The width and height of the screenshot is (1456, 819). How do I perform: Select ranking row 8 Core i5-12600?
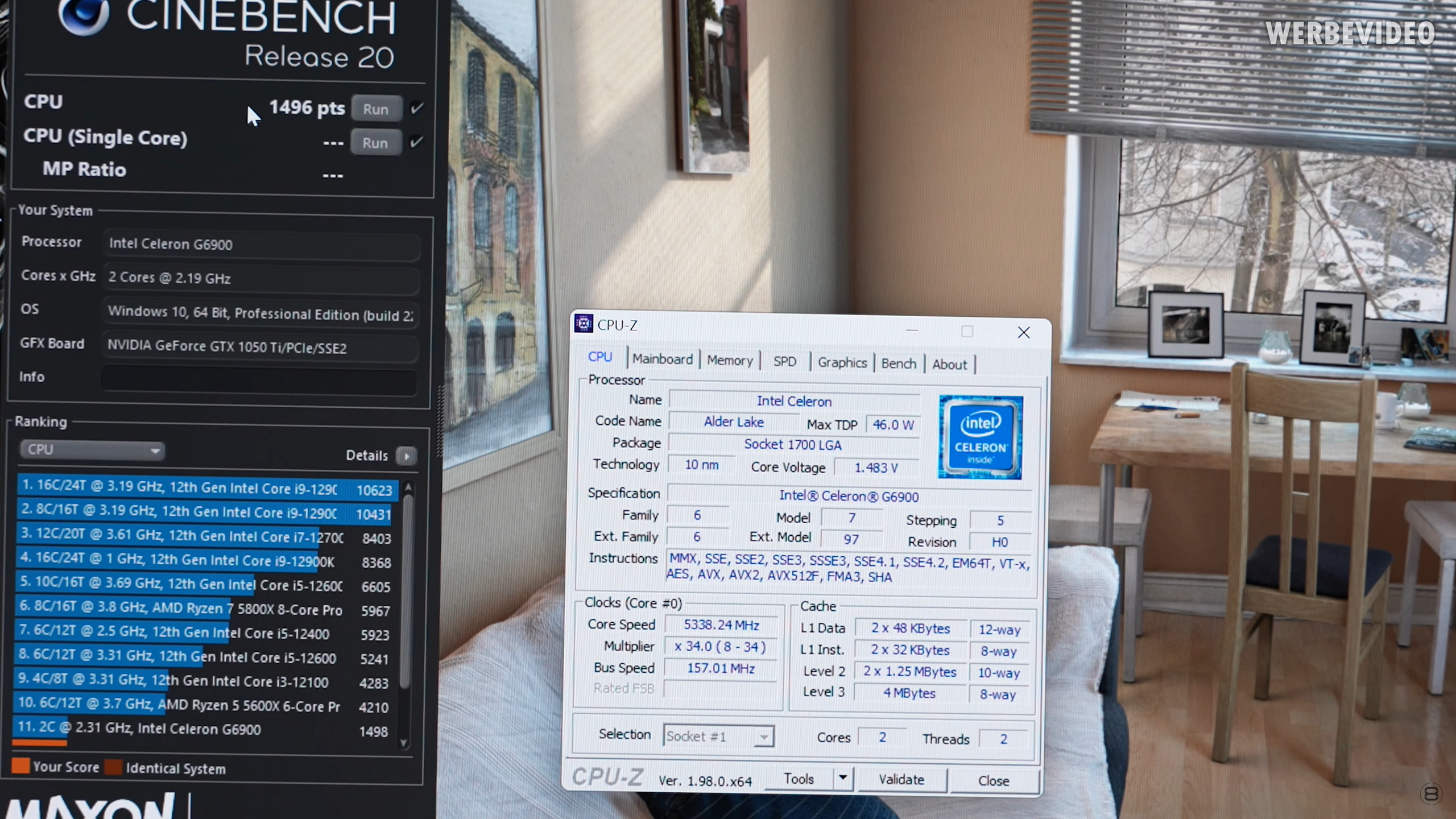[203, 657]
